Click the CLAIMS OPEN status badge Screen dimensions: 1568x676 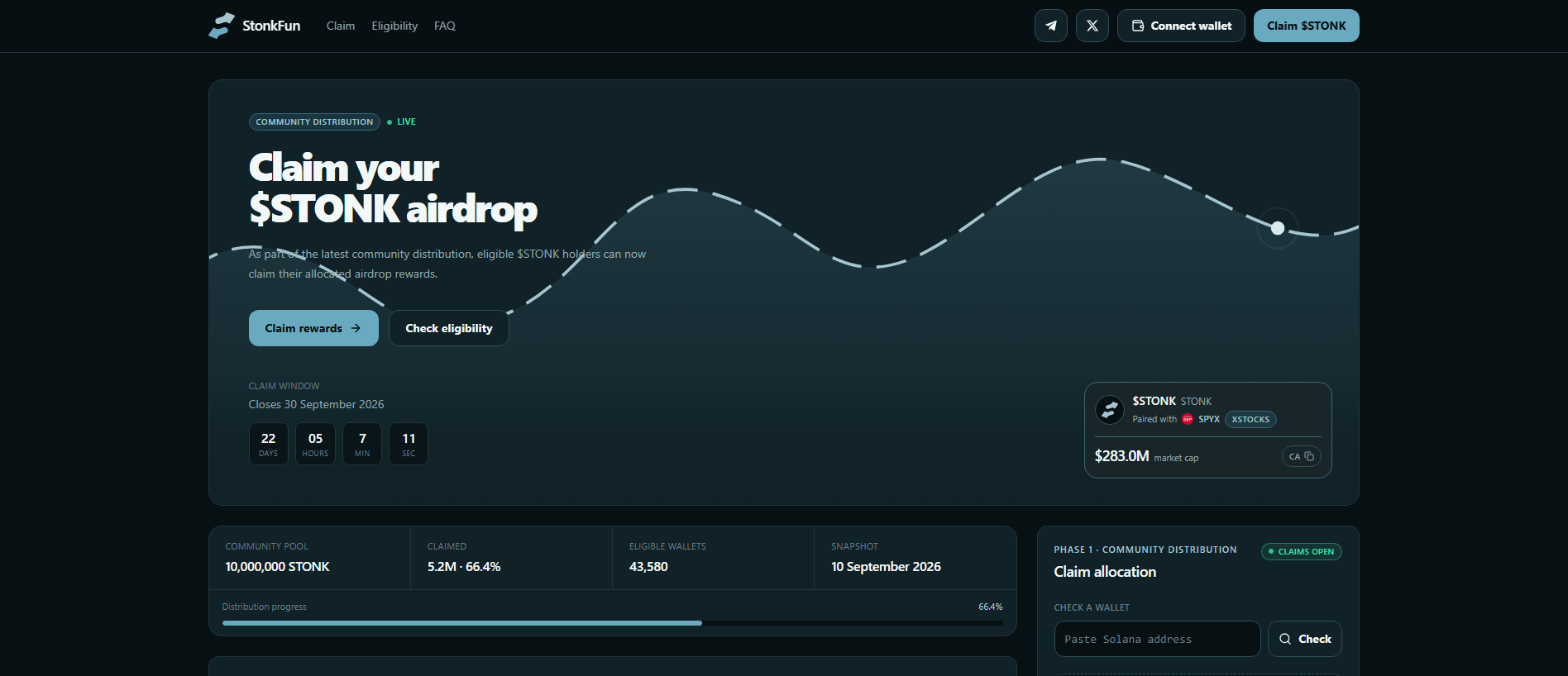pos(1301,551)
